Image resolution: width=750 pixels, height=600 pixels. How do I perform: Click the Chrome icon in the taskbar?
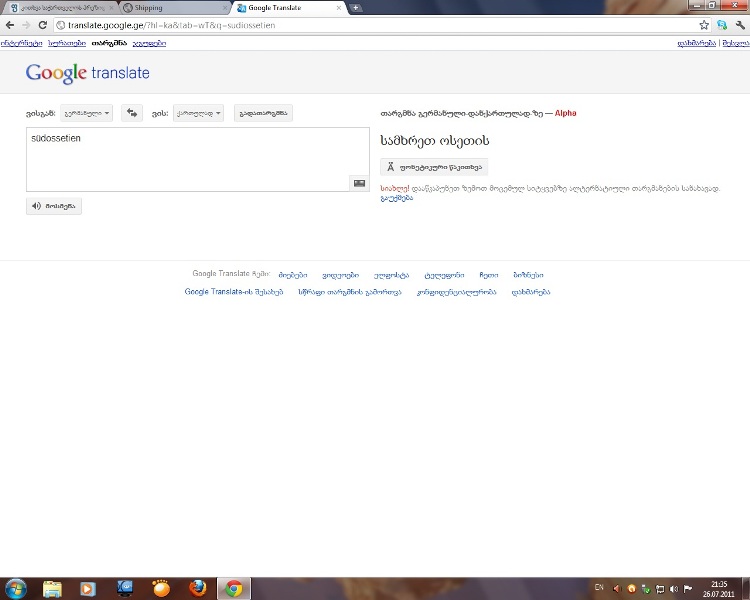[234, 589]
